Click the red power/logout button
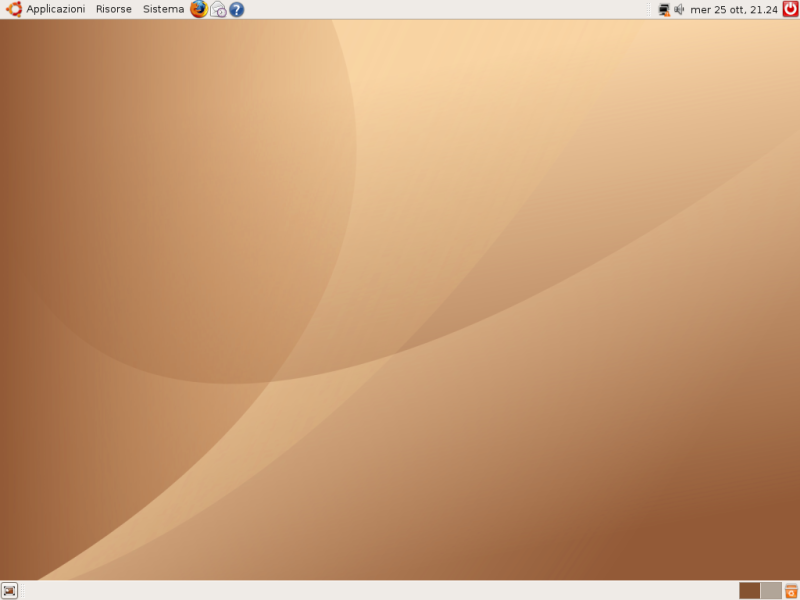800x600 pixels. click(x=790, y=9)
